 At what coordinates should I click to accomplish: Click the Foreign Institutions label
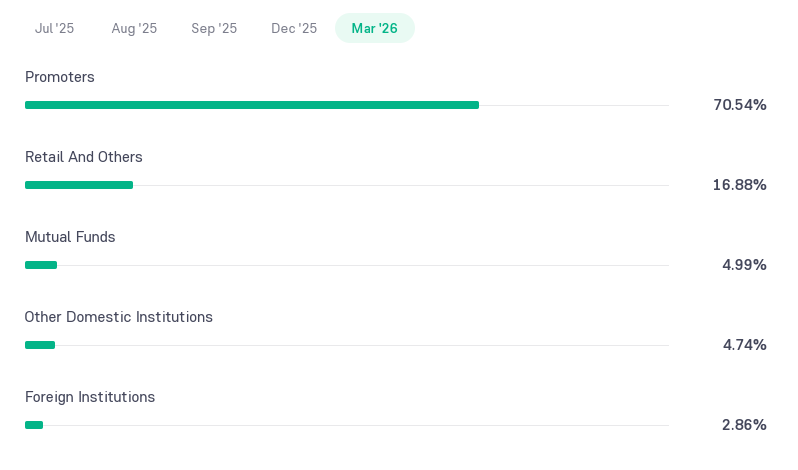90,397
